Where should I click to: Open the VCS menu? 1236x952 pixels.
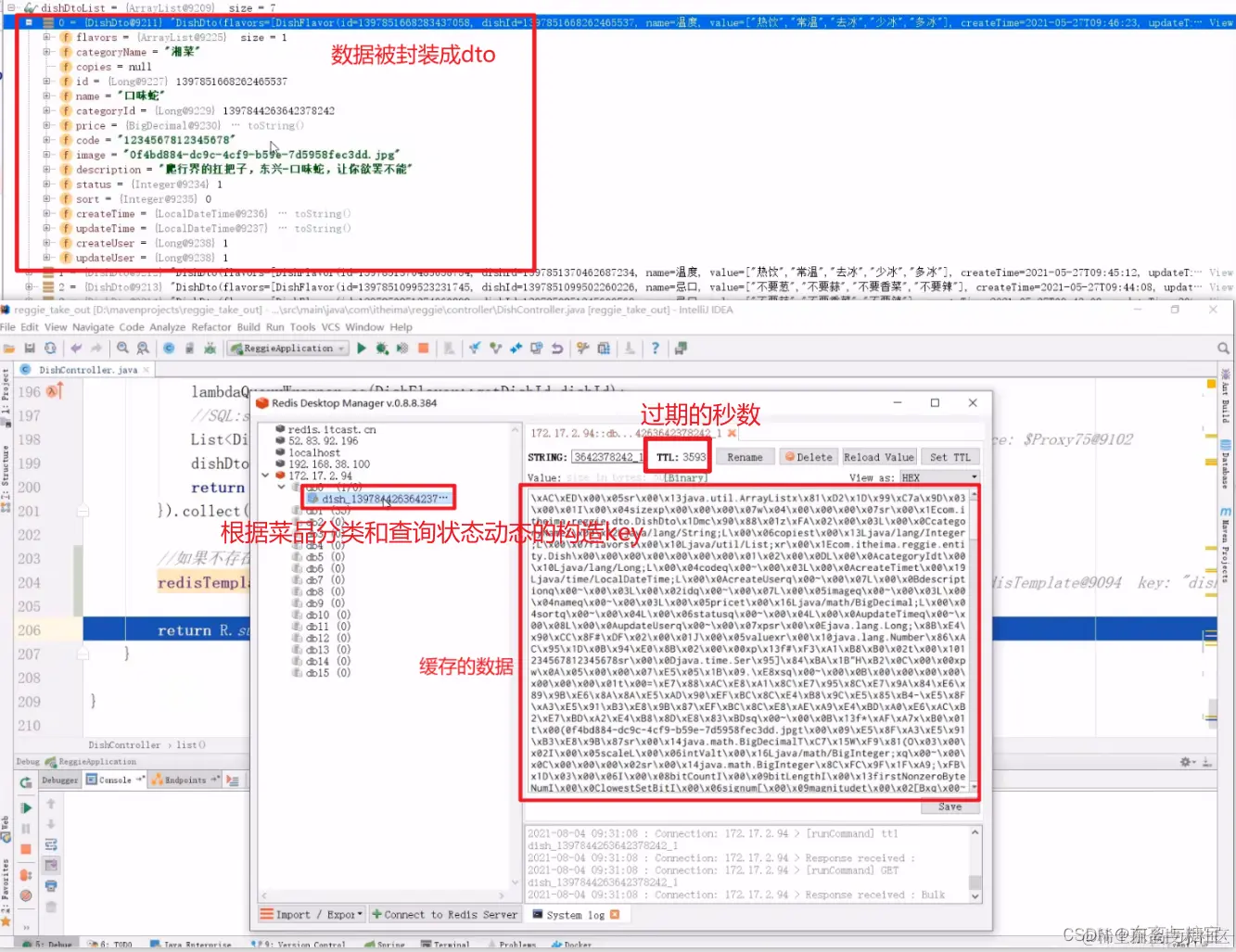click(x=330, y=327)
